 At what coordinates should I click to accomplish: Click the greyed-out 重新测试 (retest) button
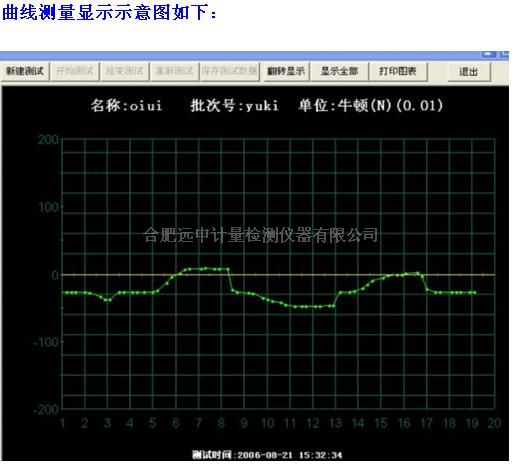pos(175,71)
